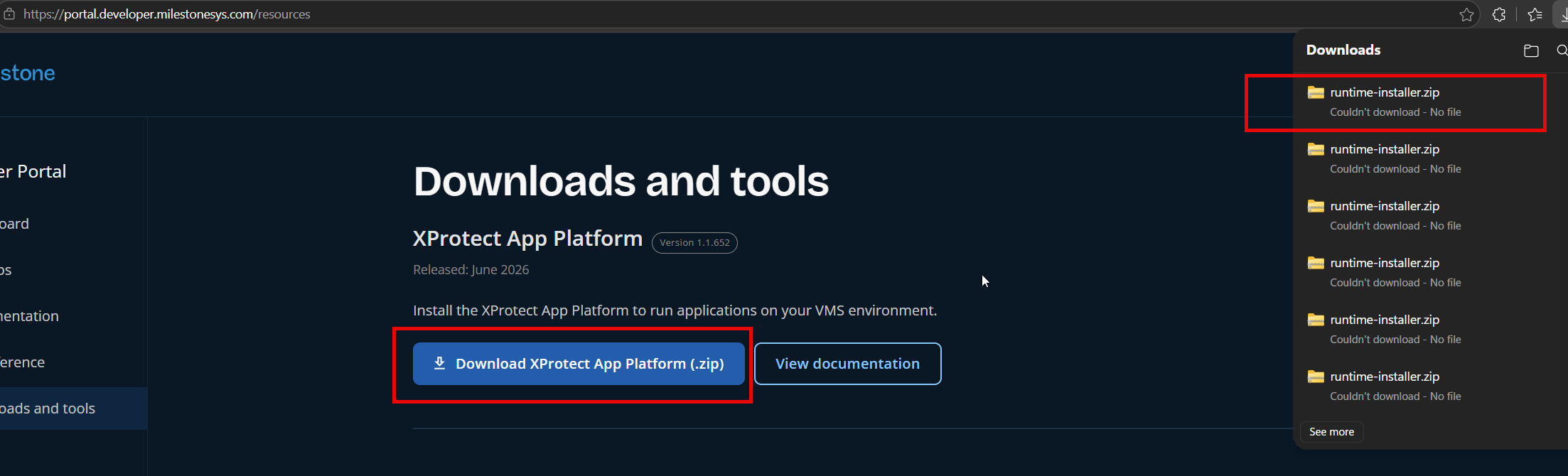Click the XProtect App Platform title text

coord(527,239)
